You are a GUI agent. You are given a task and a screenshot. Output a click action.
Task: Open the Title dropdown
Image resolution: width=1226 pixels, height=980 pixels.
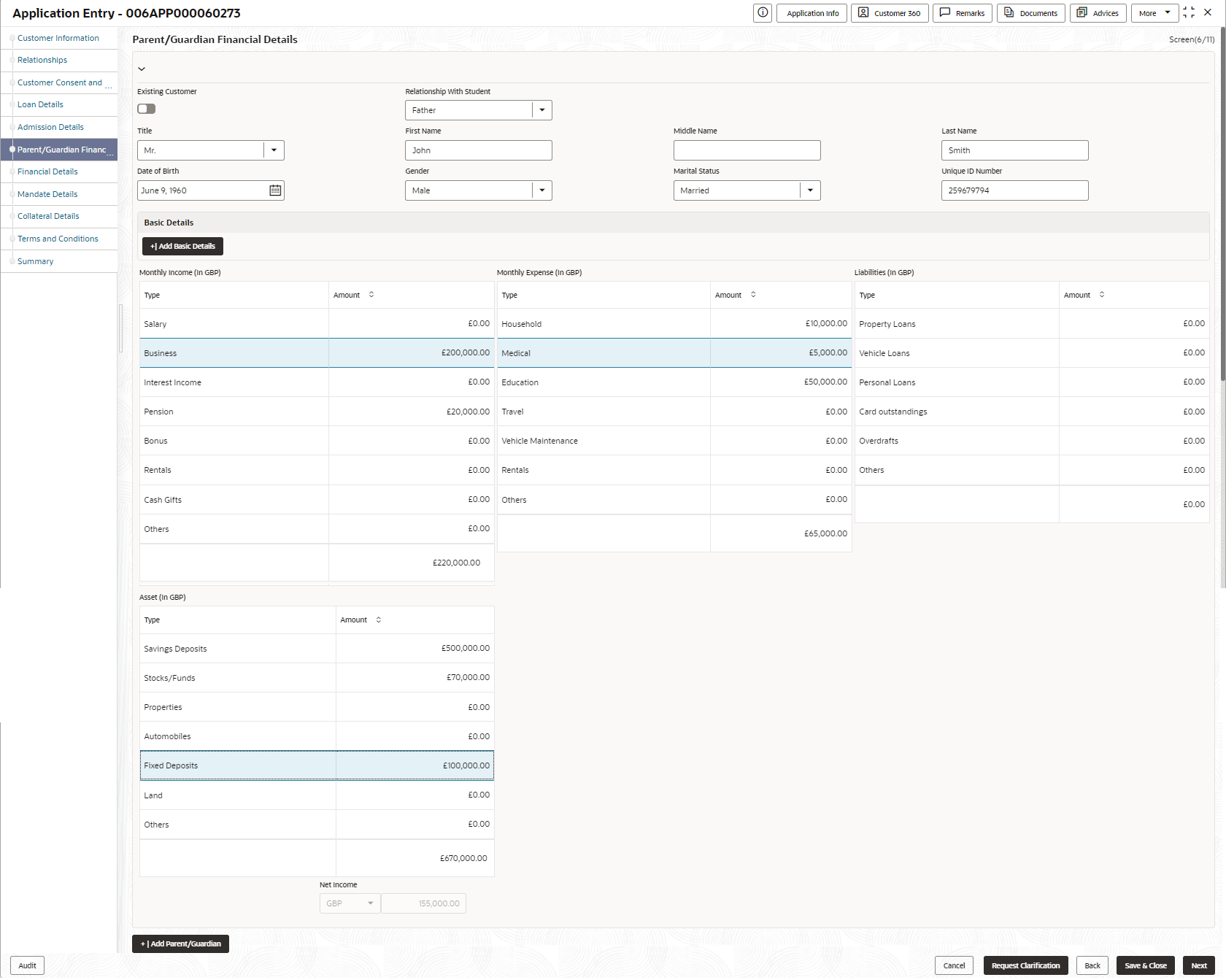click(x=274, y=150)
